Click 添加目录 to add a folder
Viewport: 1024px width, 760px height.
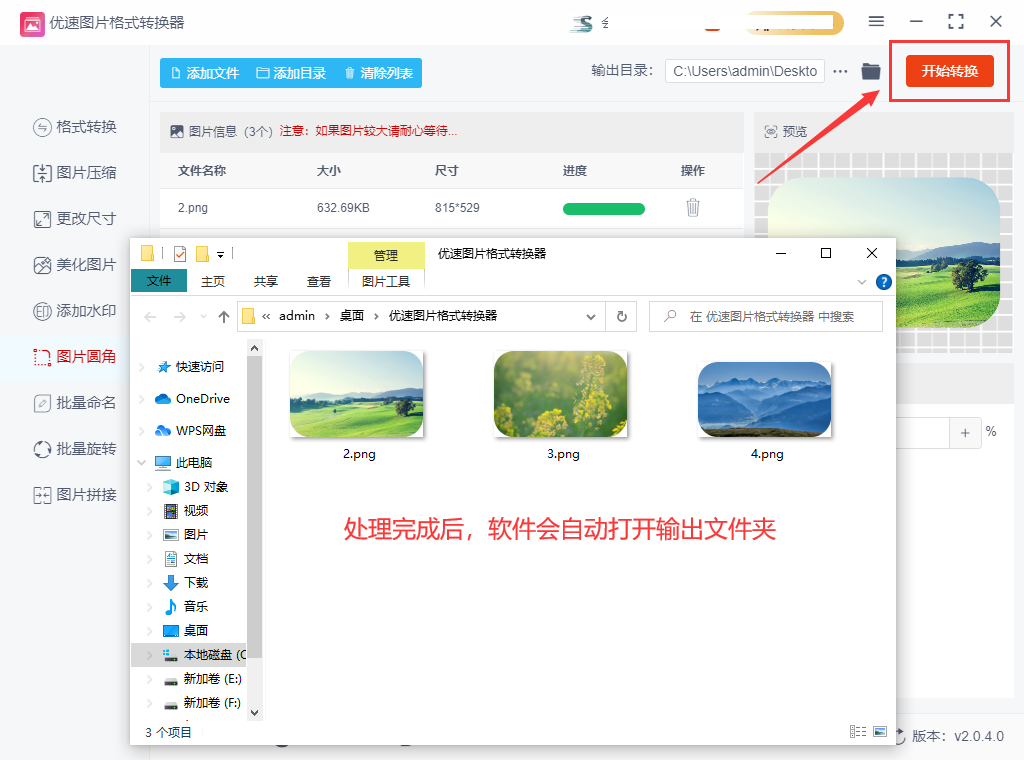291,73
